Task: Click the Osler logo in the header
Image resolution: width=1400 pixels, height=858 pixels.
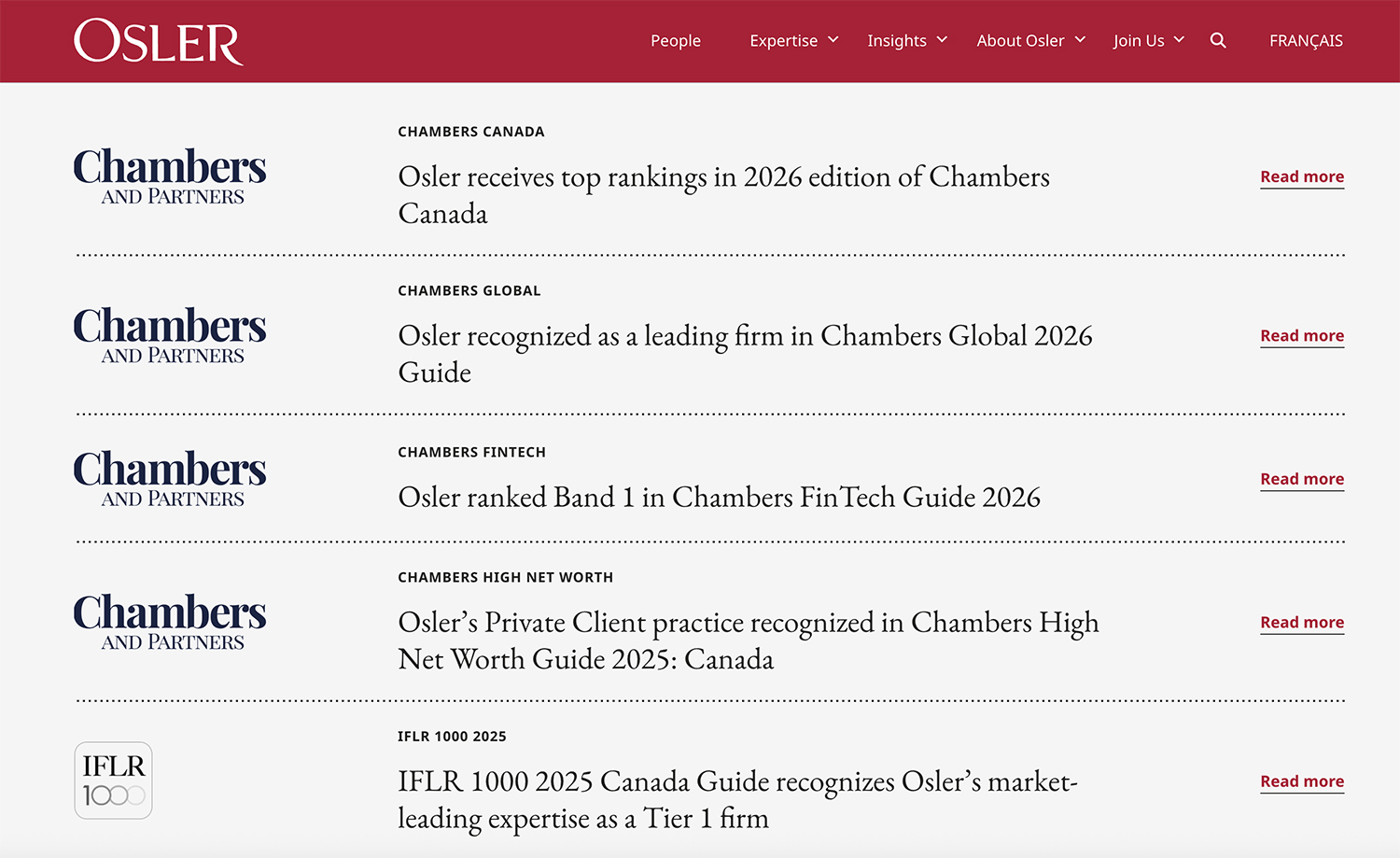Action: pos(158,41)
